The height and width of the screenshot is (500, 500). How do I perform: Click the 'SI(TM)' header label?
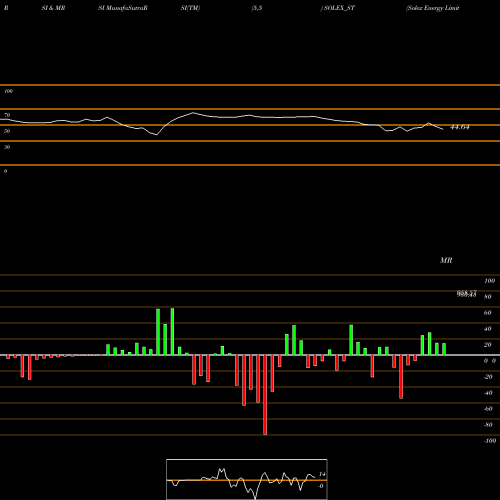190,8
